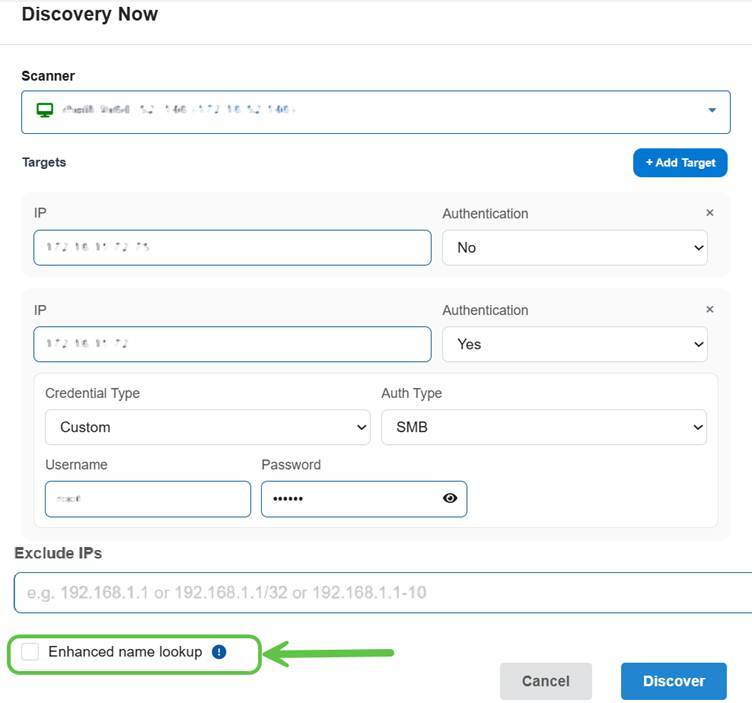Focus the Username input field
Viewport: 752px width, 703px height.
(148, 499)
